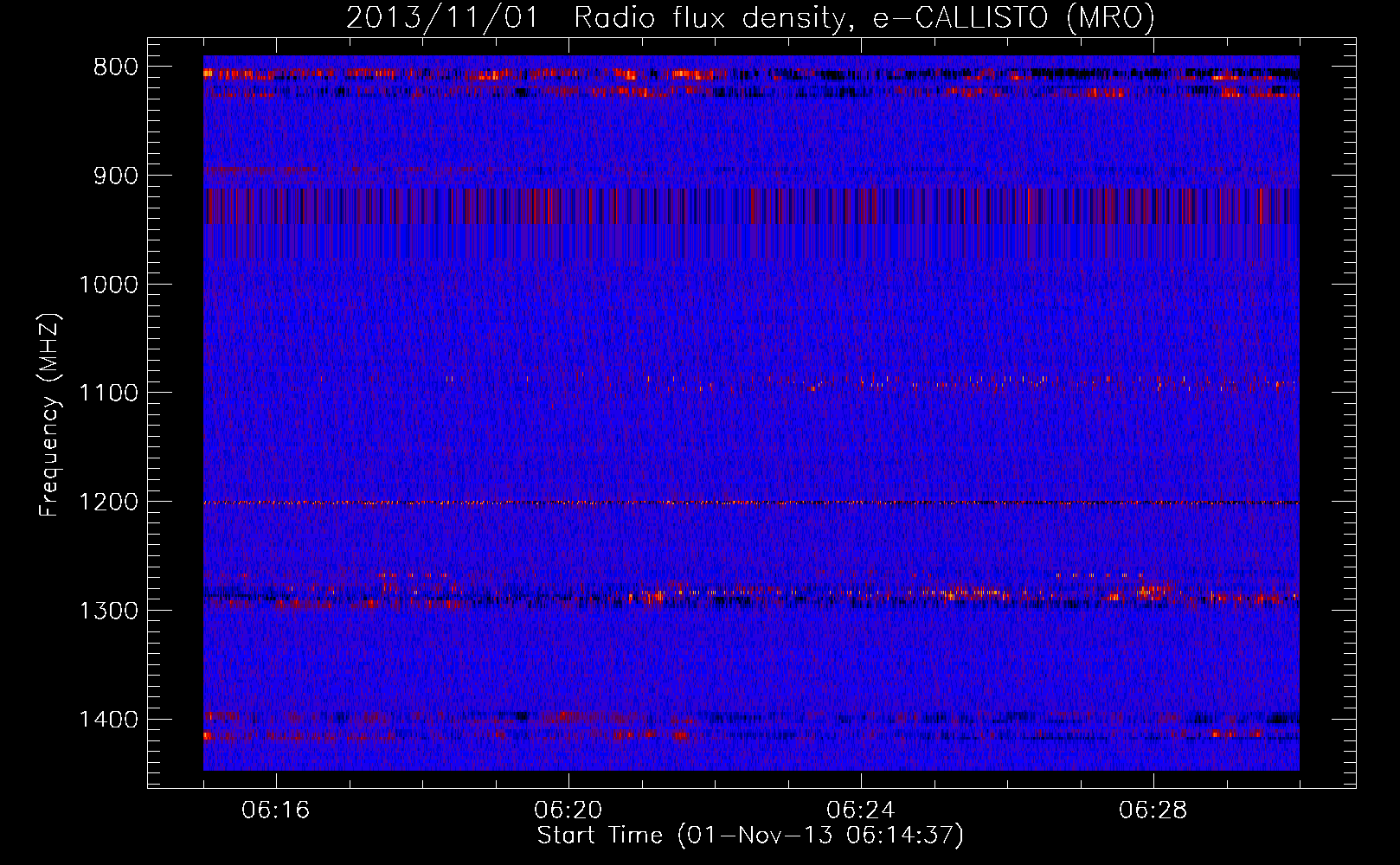Screen dimensions: 1400x865
Task: Click the 'Start Time (01-Nov-13 06:14:37)' axis label
Action: tap(750, 836)
